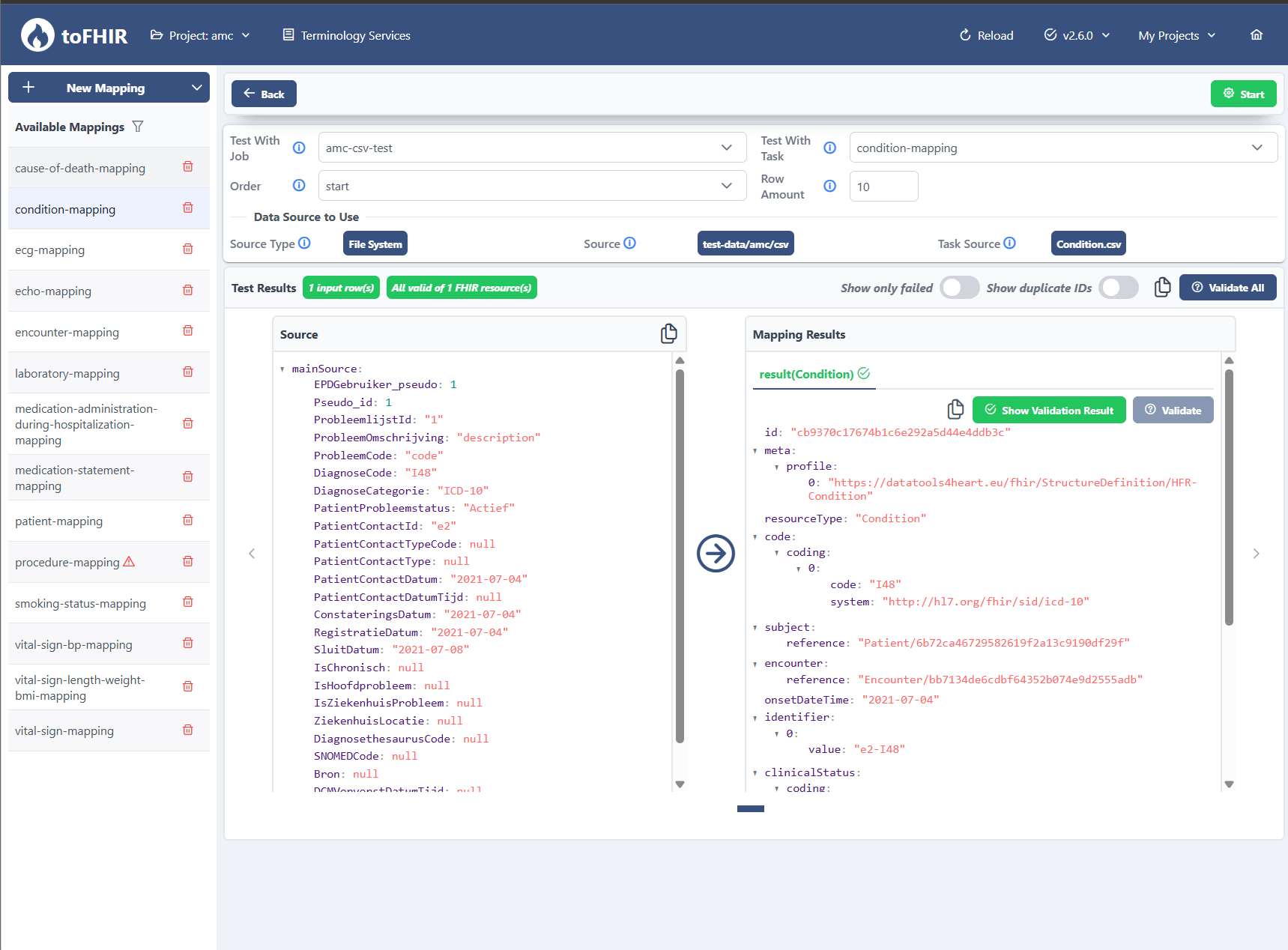Copy the Source panel content
Screen dimensions: 1288x950
[x=668, y=334]
